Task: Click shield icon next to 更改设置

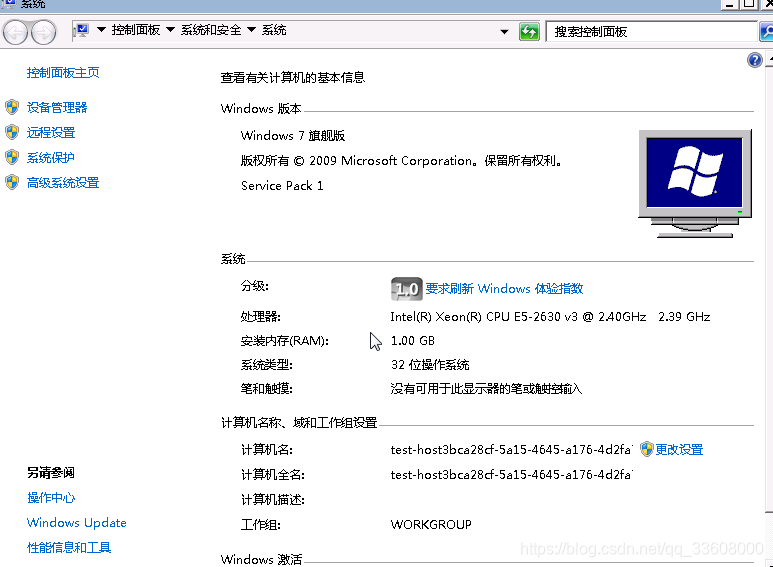Action: [x=646, y=449]
